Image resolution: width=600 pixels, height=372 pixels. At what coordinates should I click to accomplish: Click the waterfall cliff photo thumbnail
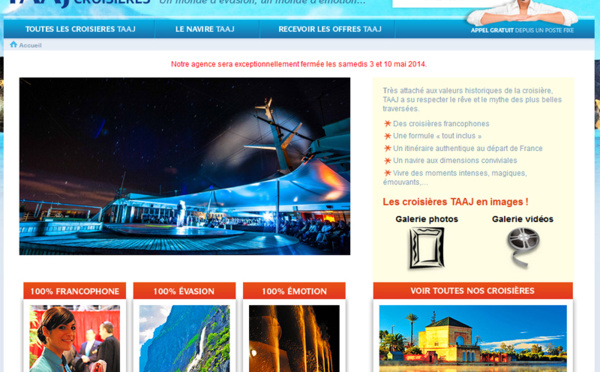click(184, 339)
